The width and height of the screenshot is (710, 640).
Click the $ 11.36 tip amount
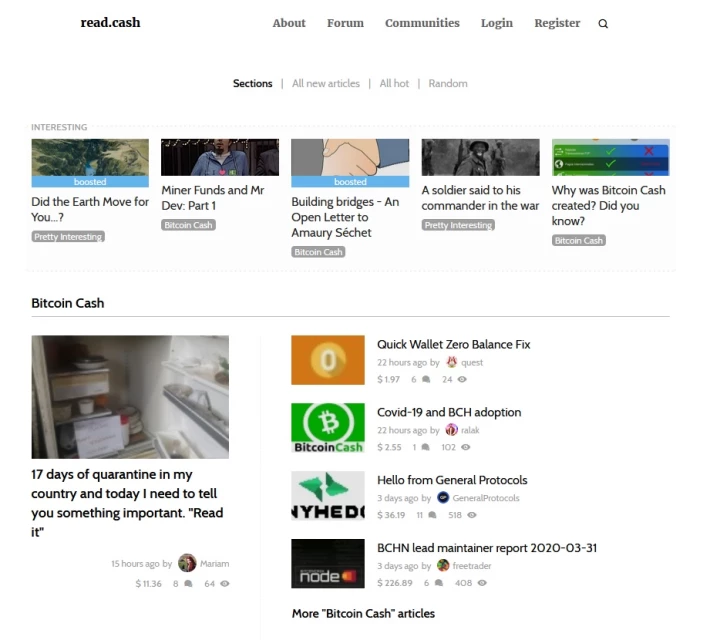click(148, 584)
